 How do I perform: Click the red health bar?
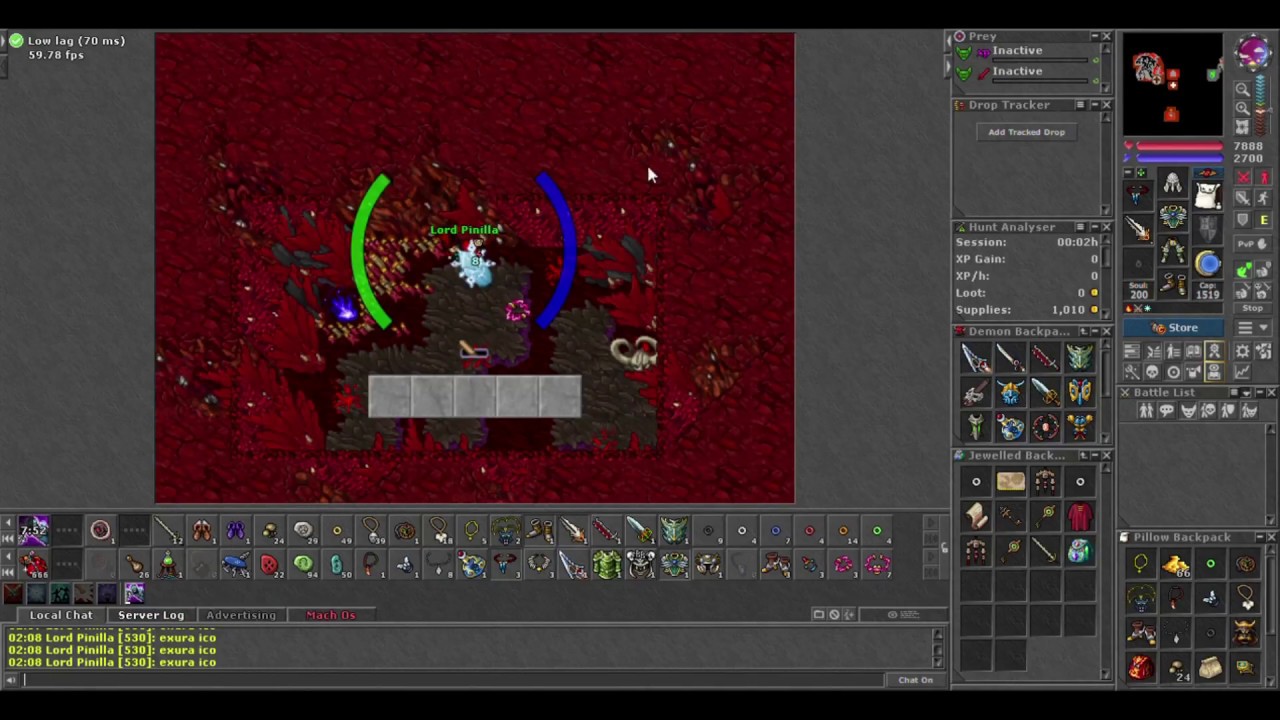pos(1179,146)
